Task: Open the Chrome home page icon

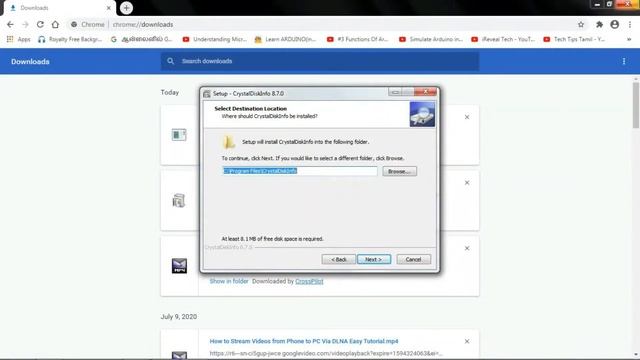Action: [55, 24]
